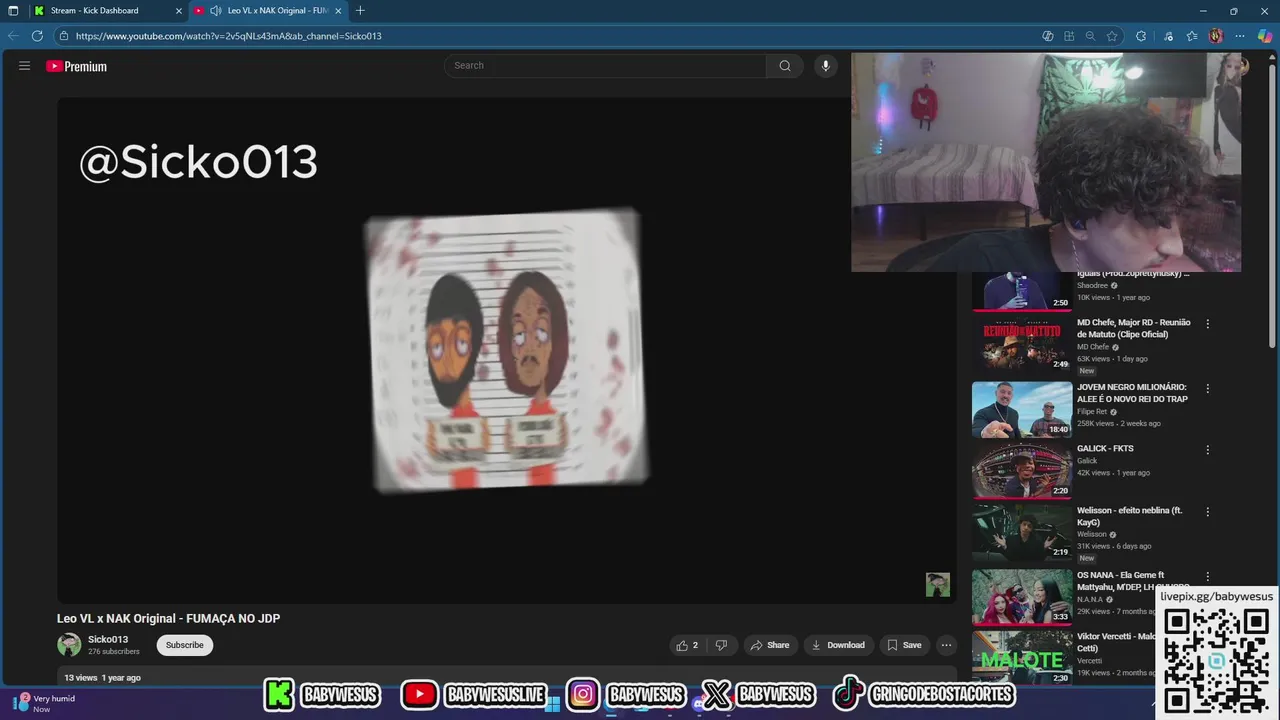Screen dimensions: 1280x720
Task: Play OS NANA Ela Geme thumbnail
Action: click(1022, 597)
